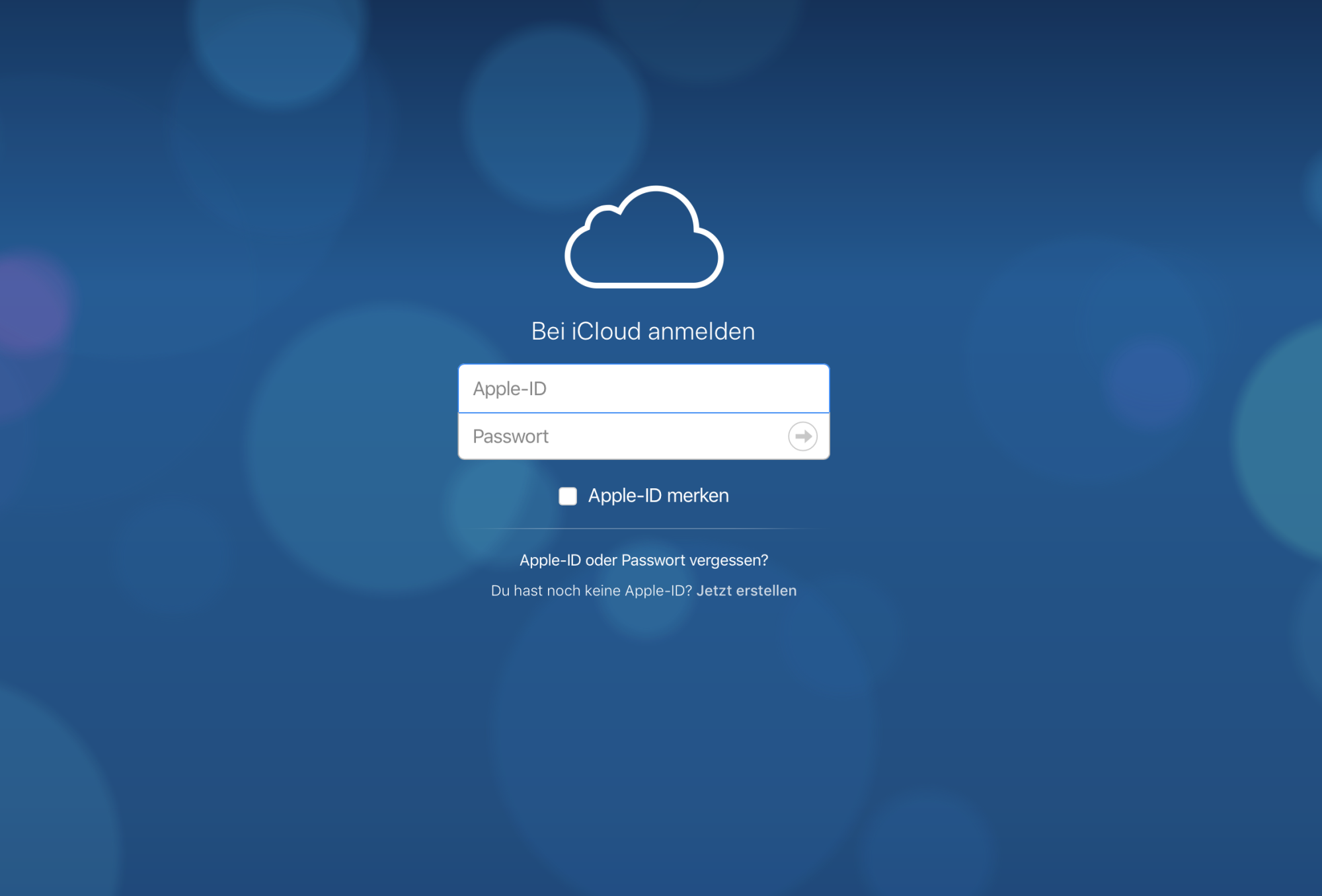The height and width of the screenshot is (896, 1322).
Task: Focus the Apple-ID input field
Action: pos(644,389)
